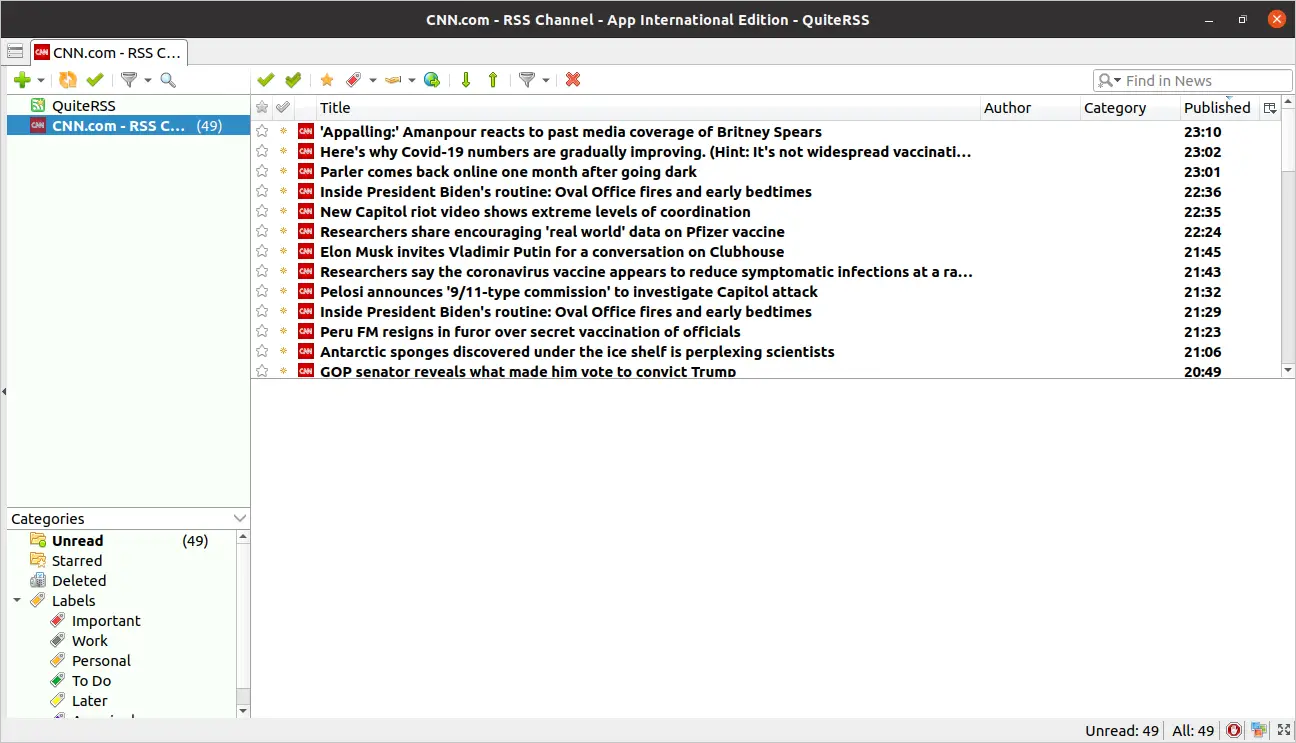Select the QuiteRSS feed in the feeds tree

pos(128,105)
